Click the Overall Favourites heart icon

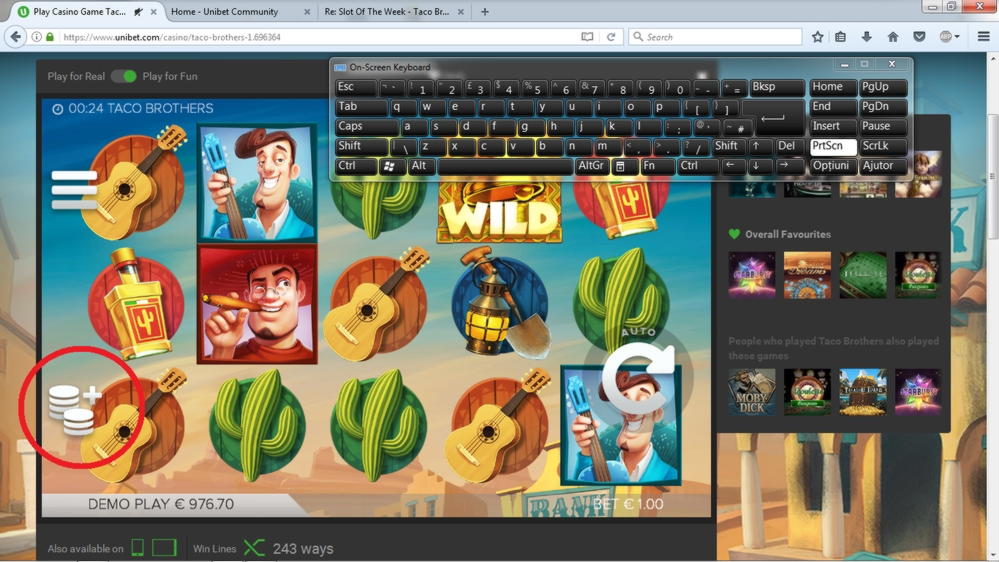(734, 234)
